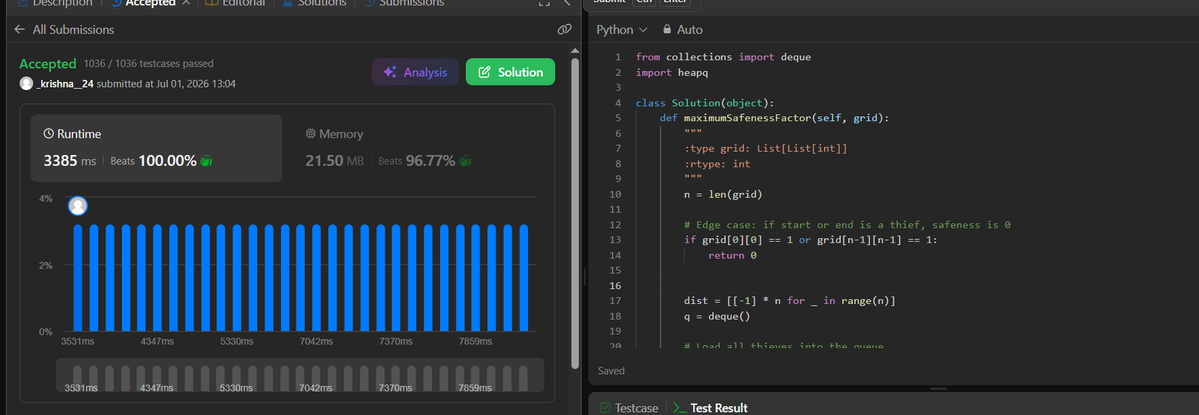Click the edit icon in Solution button

tap(484, 72)
